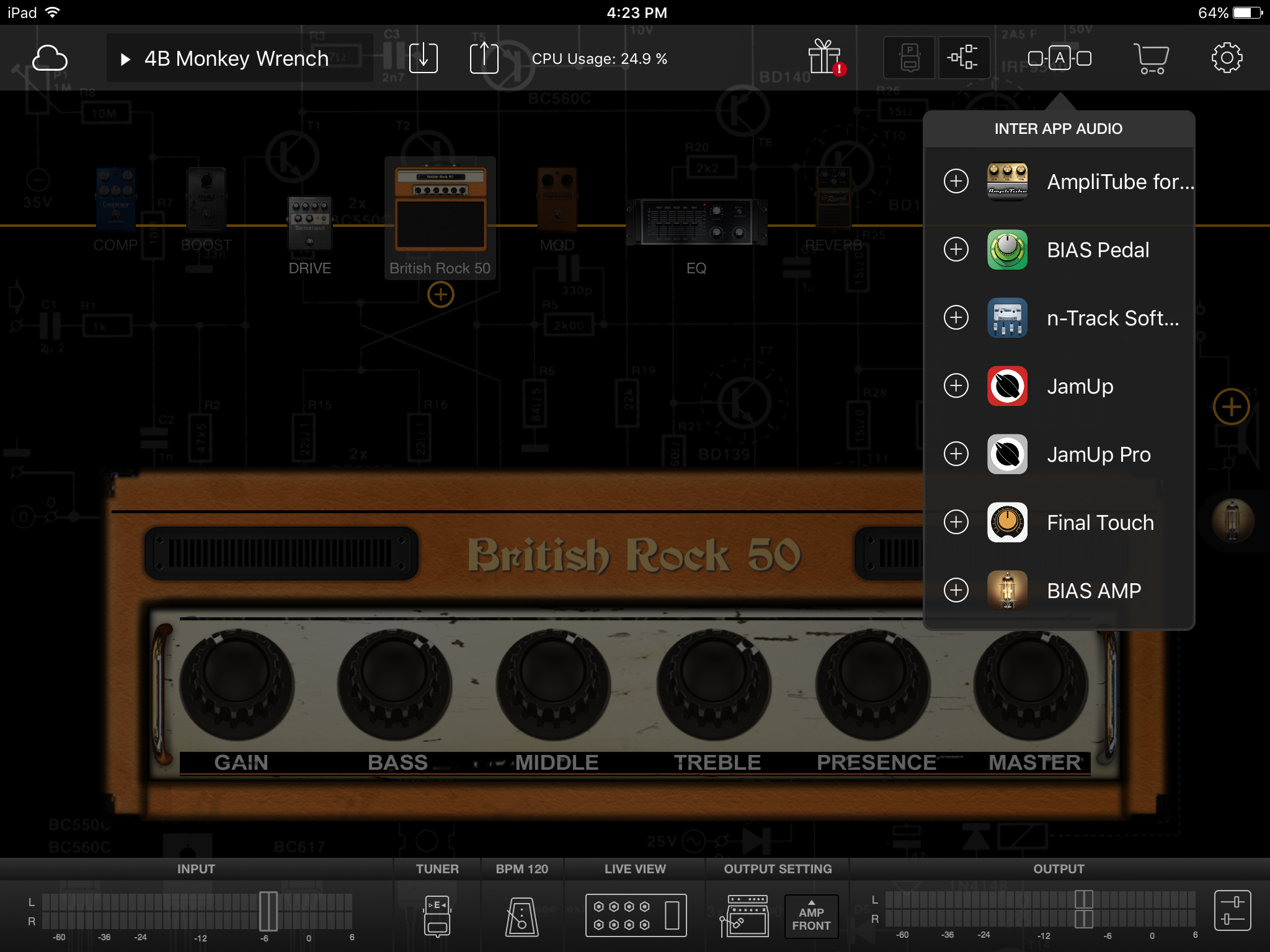Open the BPM metronome icon
This screenshot has height=952, width=1270.
pyautogui.click(x=522, y=916)
